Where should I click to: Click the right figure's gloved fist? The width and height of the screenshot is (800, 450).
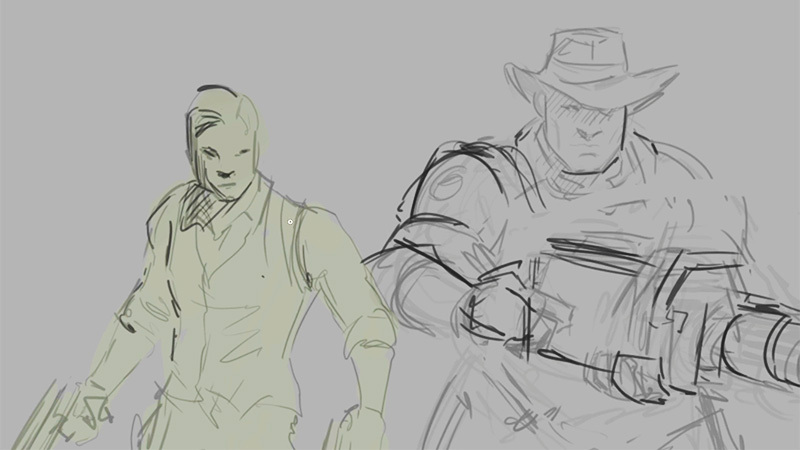pos(492,311)
